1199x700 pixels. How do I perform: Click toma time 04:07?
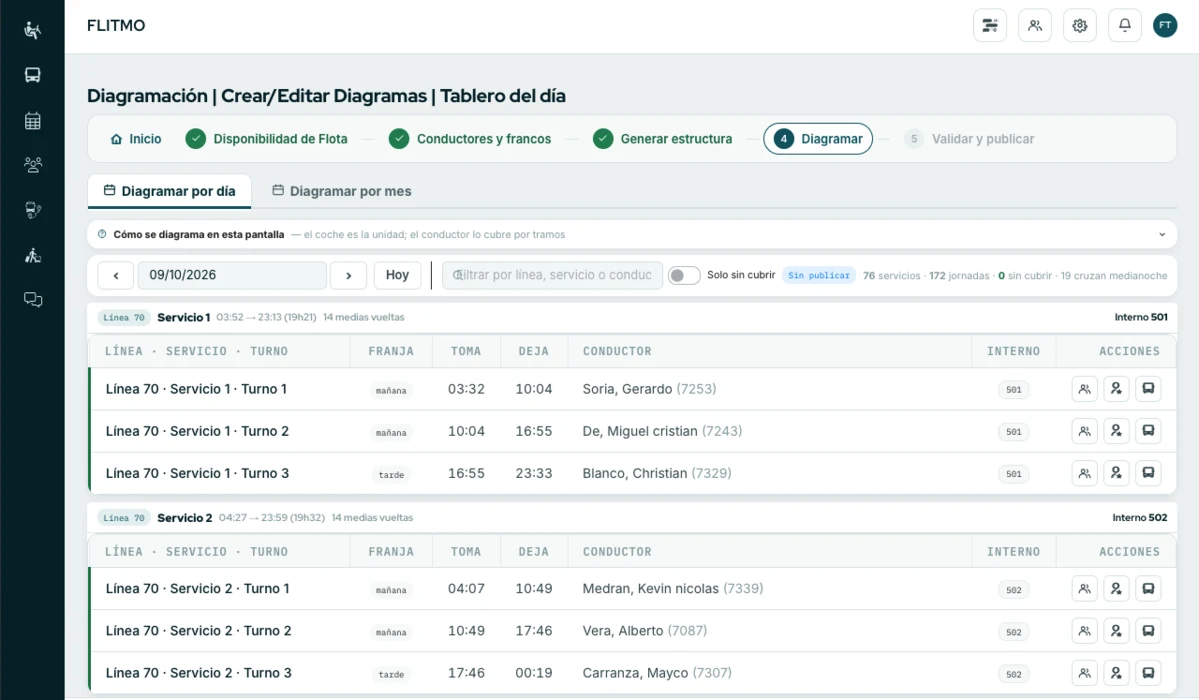466,588
